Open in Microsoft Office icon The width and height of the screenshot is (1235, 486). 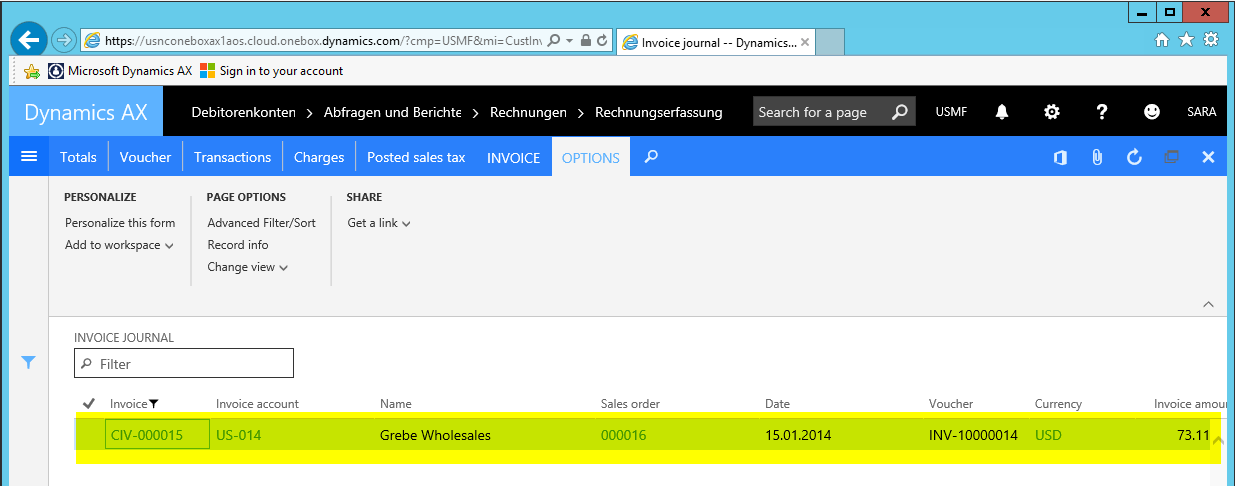coord(1060,157)
